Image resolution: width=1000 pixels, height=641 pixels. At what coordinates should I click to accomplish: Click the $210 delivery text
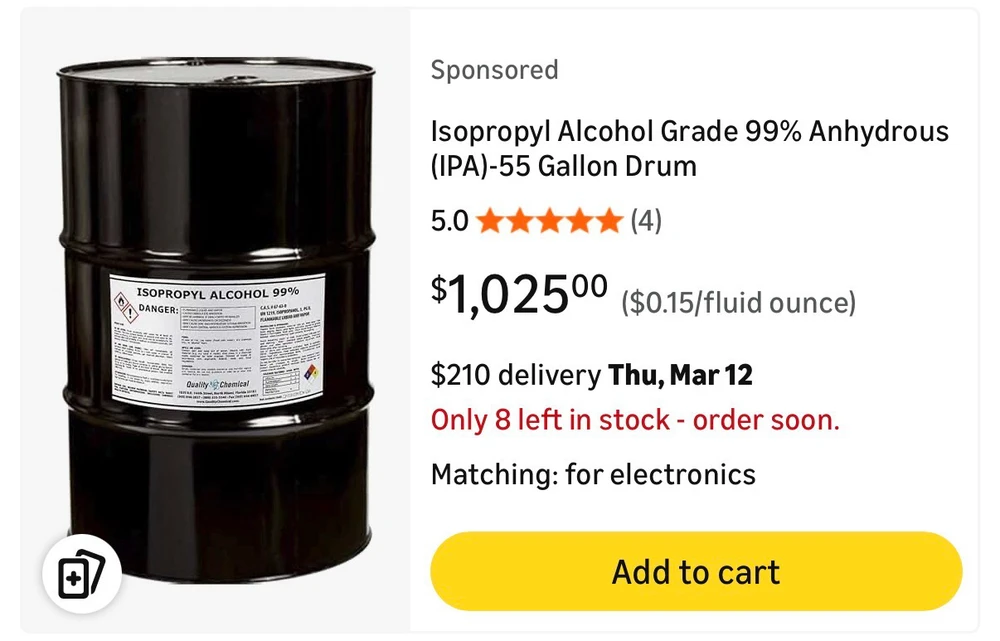(514, 375)
